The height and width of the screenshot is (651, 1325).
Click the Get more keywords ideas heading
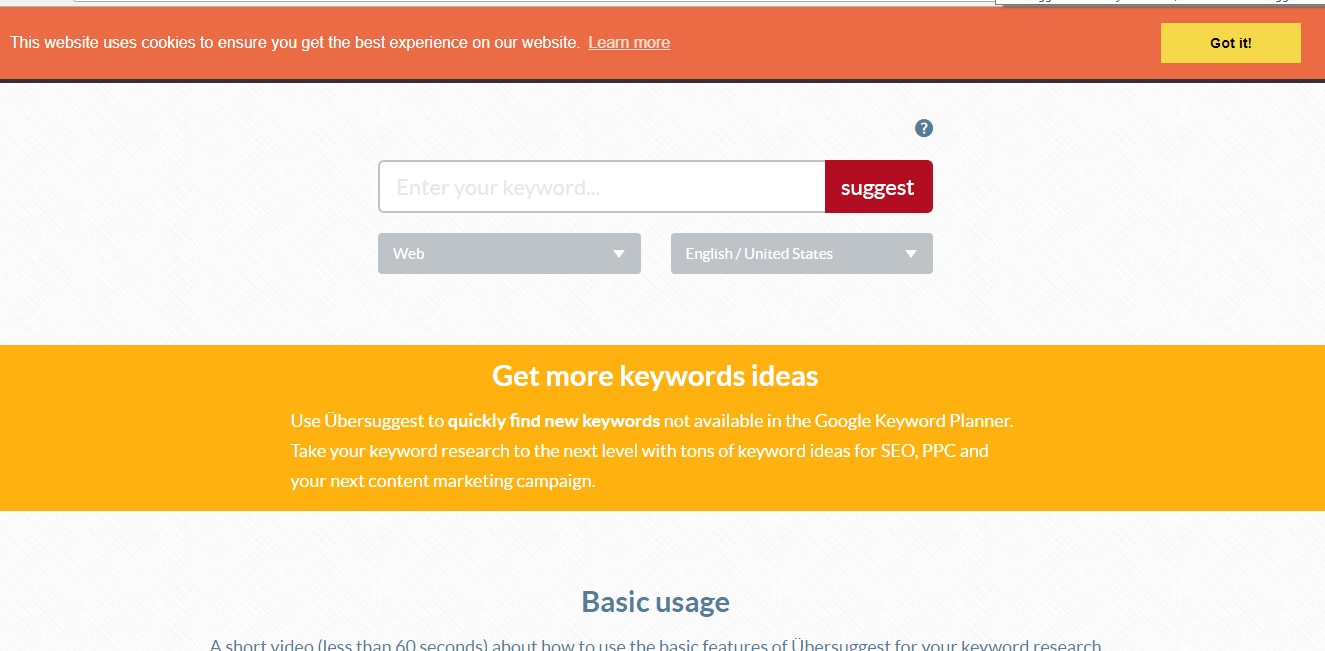[x=655, y=376]
